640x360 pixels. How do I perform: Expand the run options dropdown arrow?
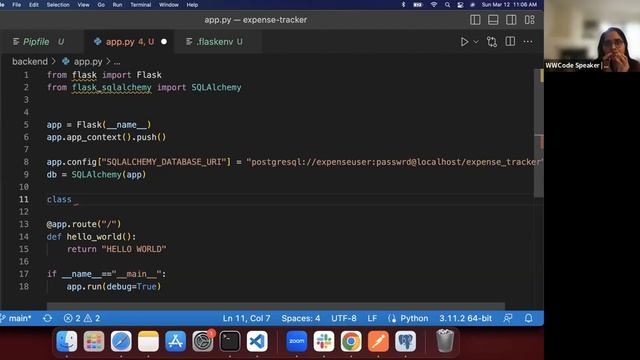click(476, 42)
